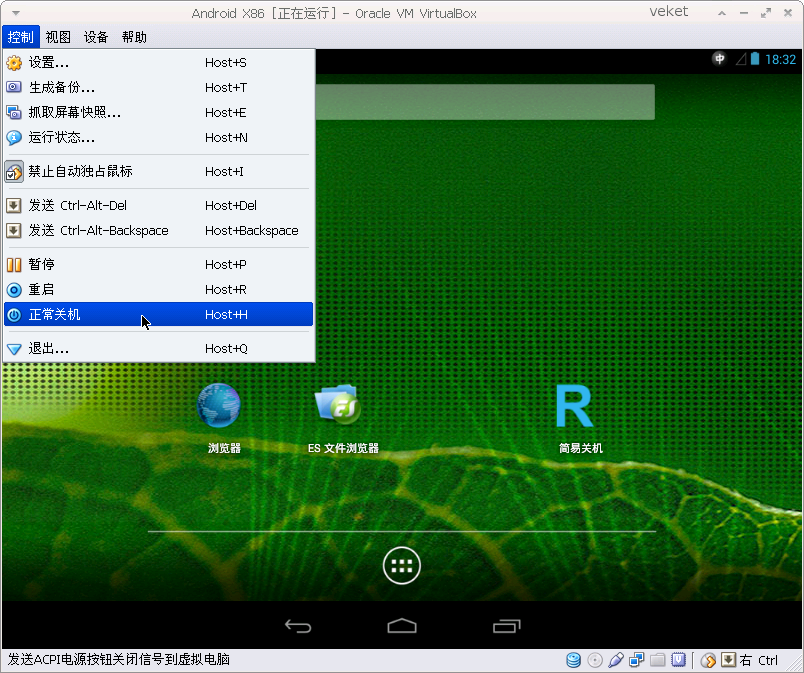
Task: Click the video capture indicator
Action: [x=678, y=660]
